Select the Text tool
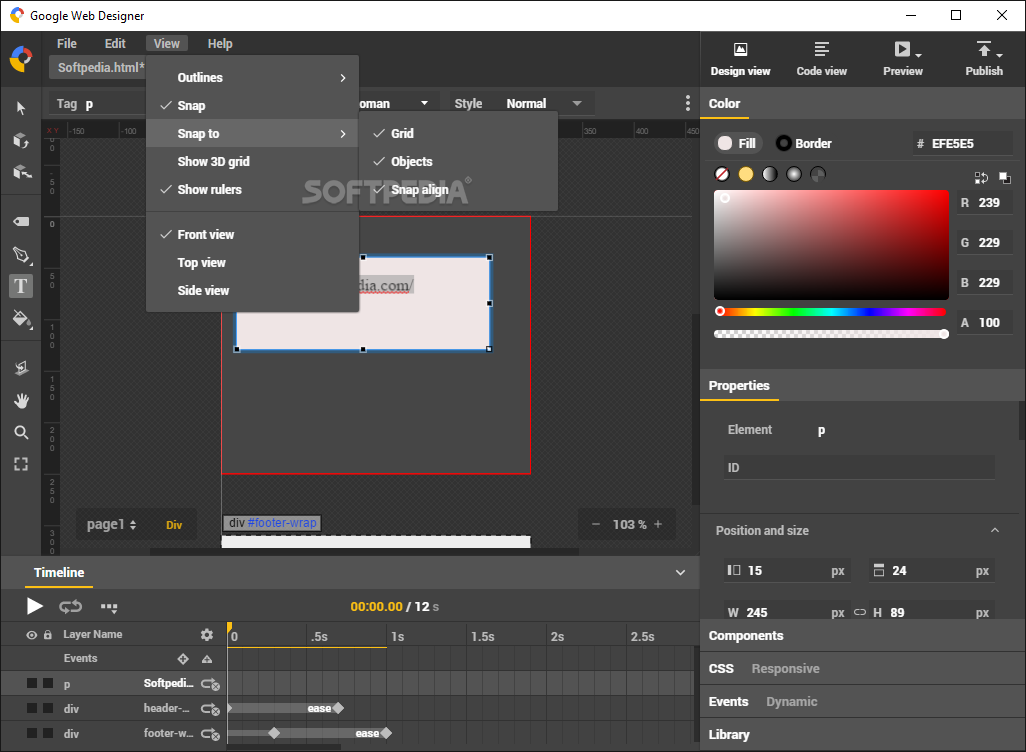Viewport: 1026px width, 752px height. 21,286
